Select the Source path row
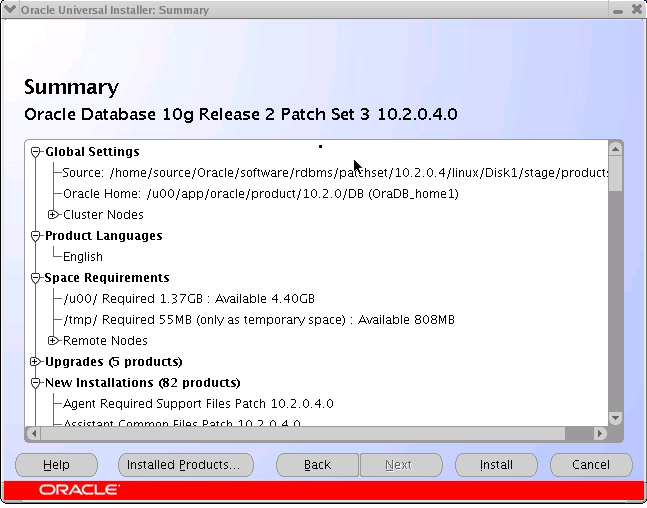 pos(335,172)
